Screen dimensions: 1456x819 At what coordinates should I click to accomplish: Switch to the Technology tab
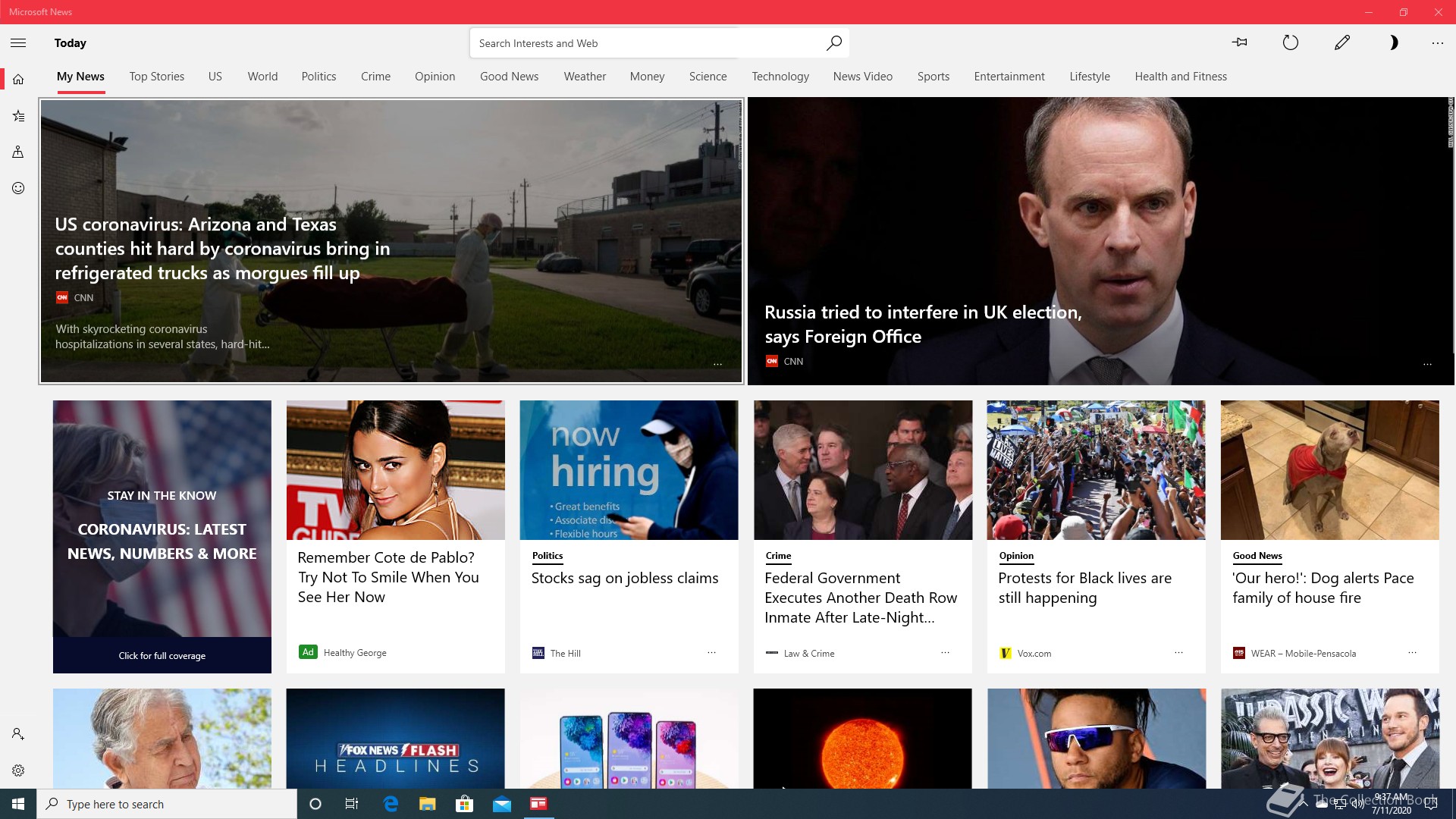780,77
